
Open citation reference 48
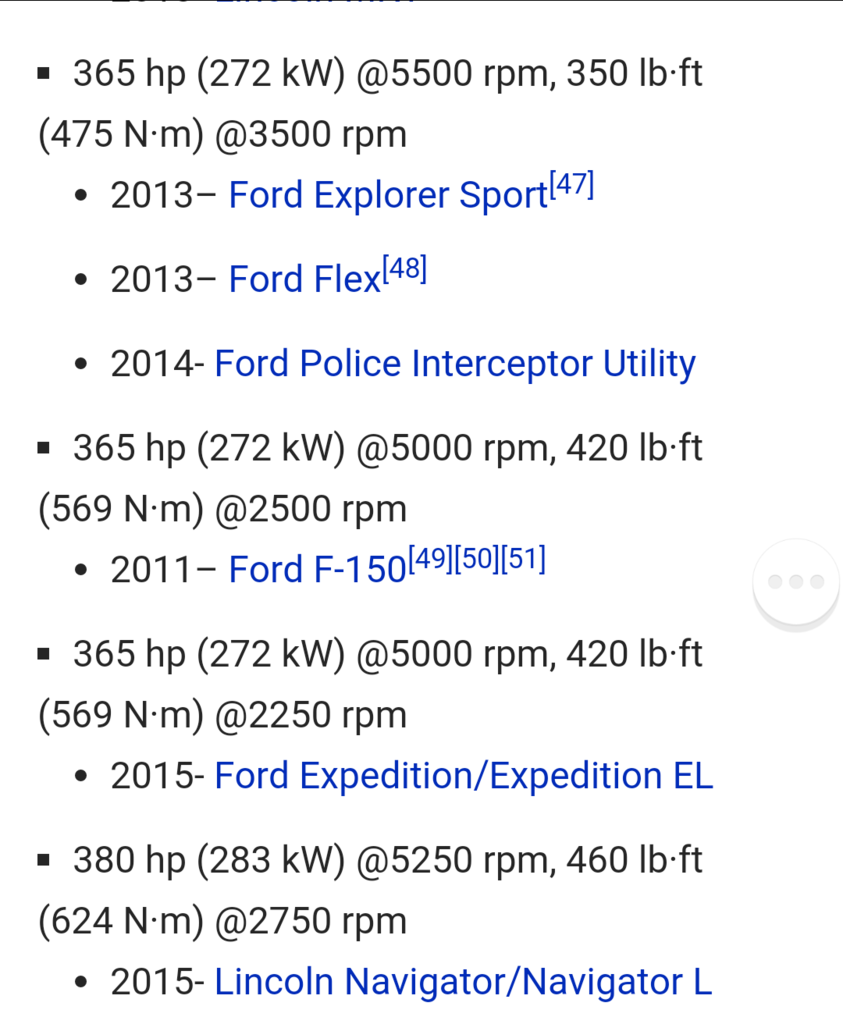[404, 269]
